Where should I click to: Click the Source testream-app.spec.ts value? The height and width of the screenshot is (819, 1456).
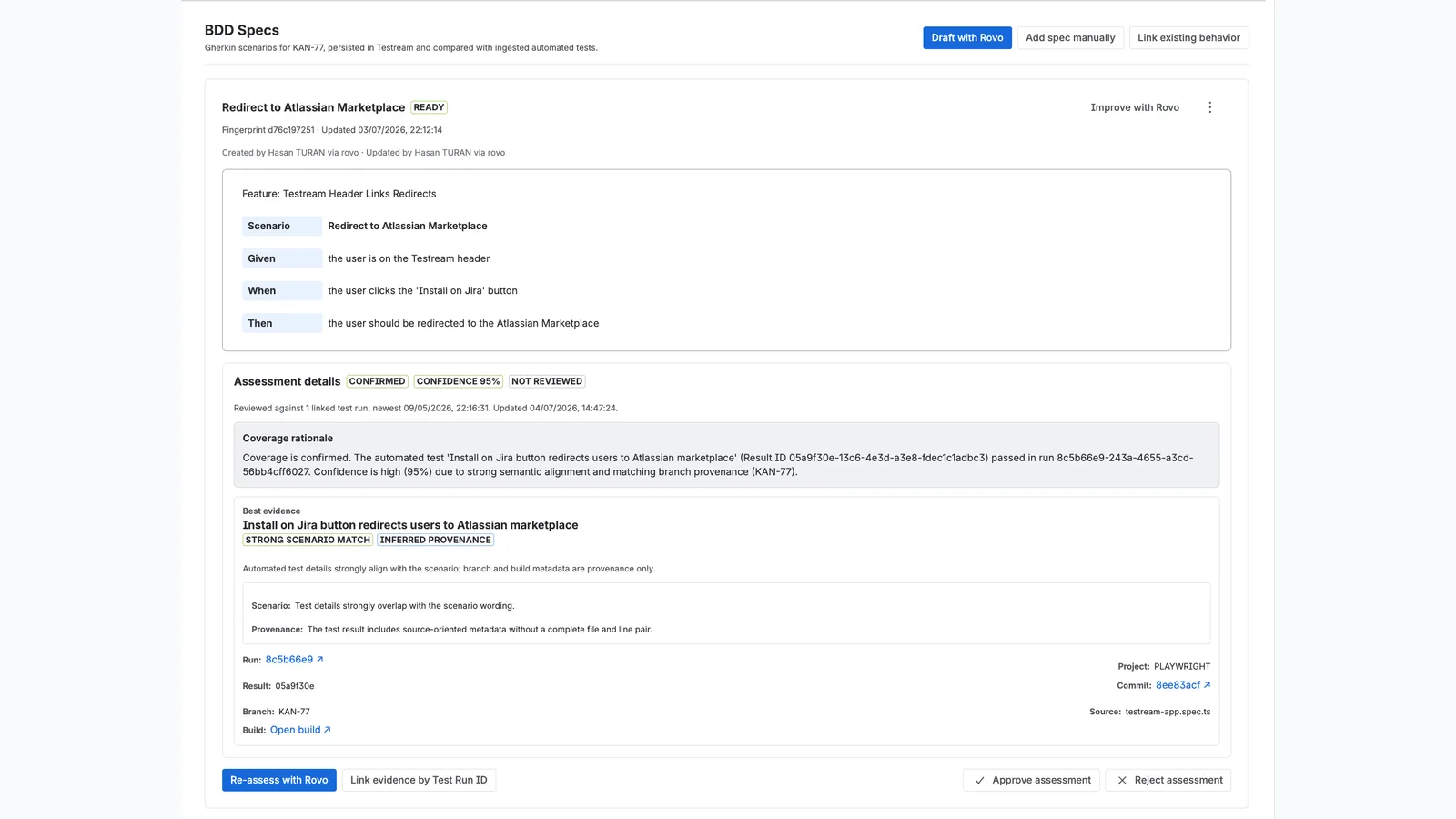1168,712
